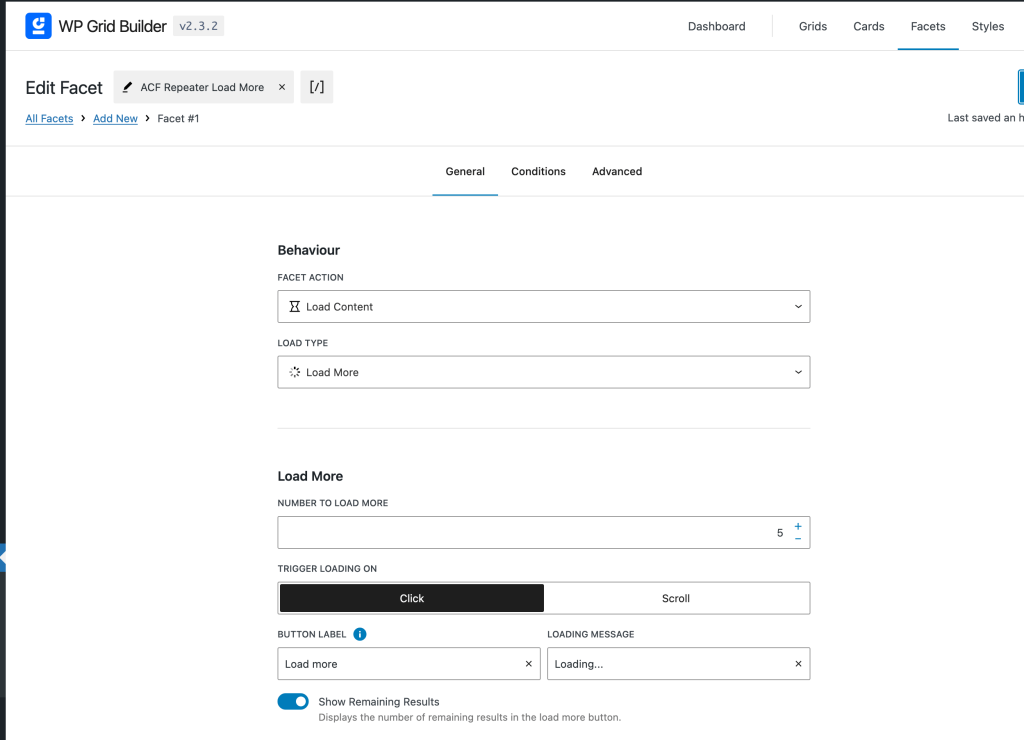Open the Advanced tab

click(x=616, y=171)
